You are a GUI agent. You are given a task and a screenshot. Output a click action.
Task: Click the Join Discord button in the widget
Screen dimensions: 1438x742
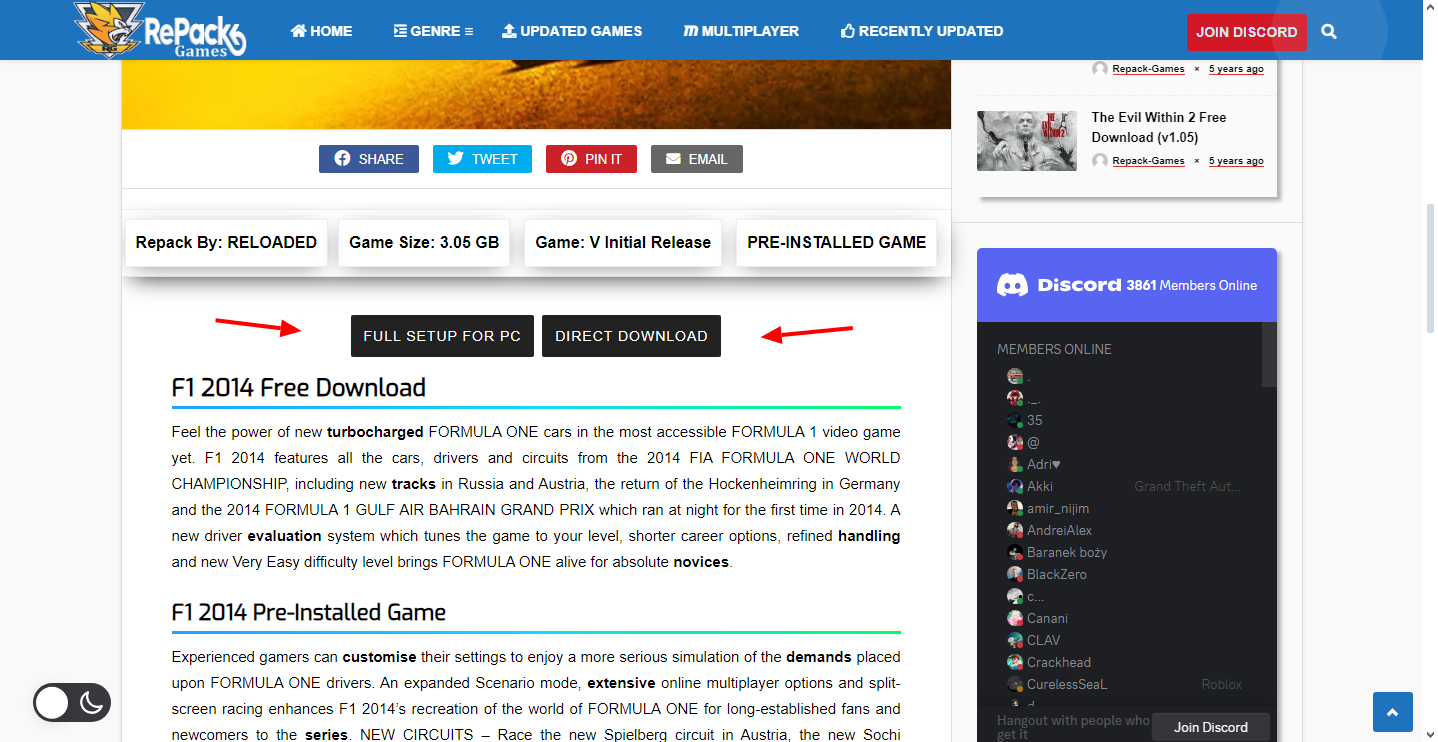tap(1211, 727)
